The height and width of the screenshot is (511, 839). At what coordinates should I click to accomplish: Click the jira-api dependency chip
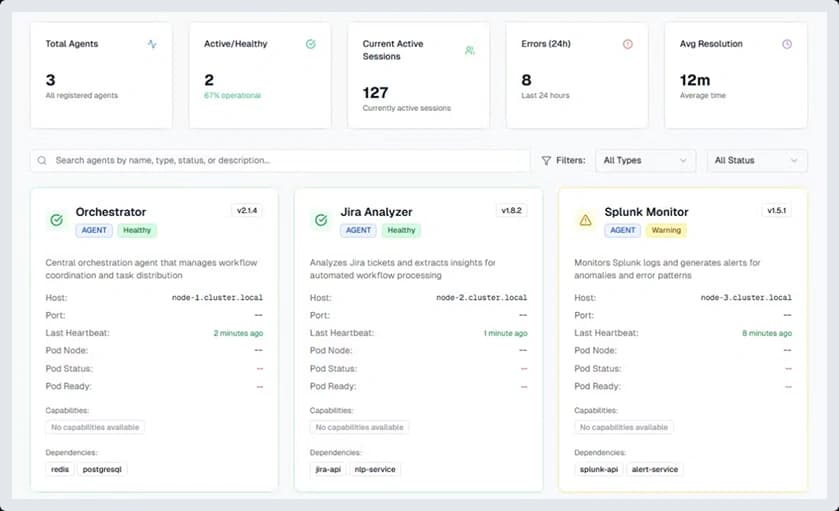click(328, 469)
